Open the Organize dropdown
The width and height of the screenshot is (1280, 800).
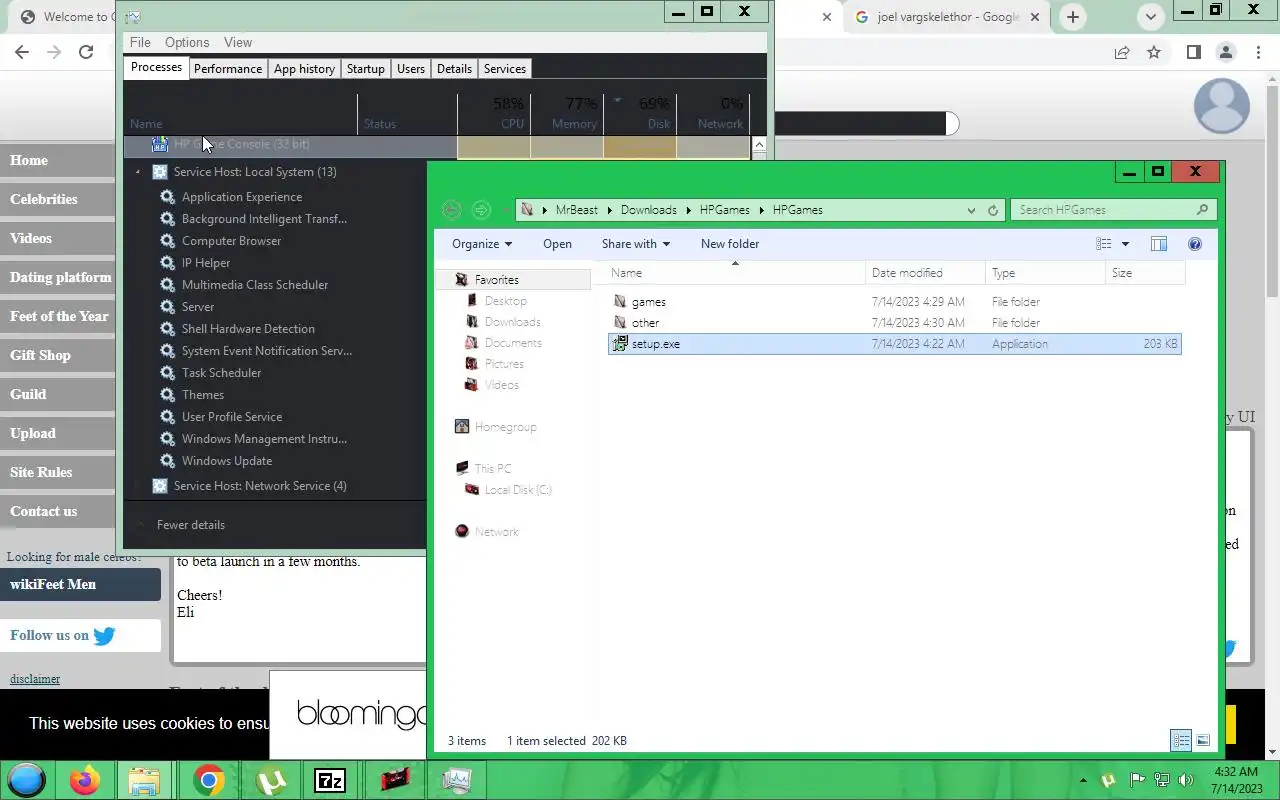[482, 244]
